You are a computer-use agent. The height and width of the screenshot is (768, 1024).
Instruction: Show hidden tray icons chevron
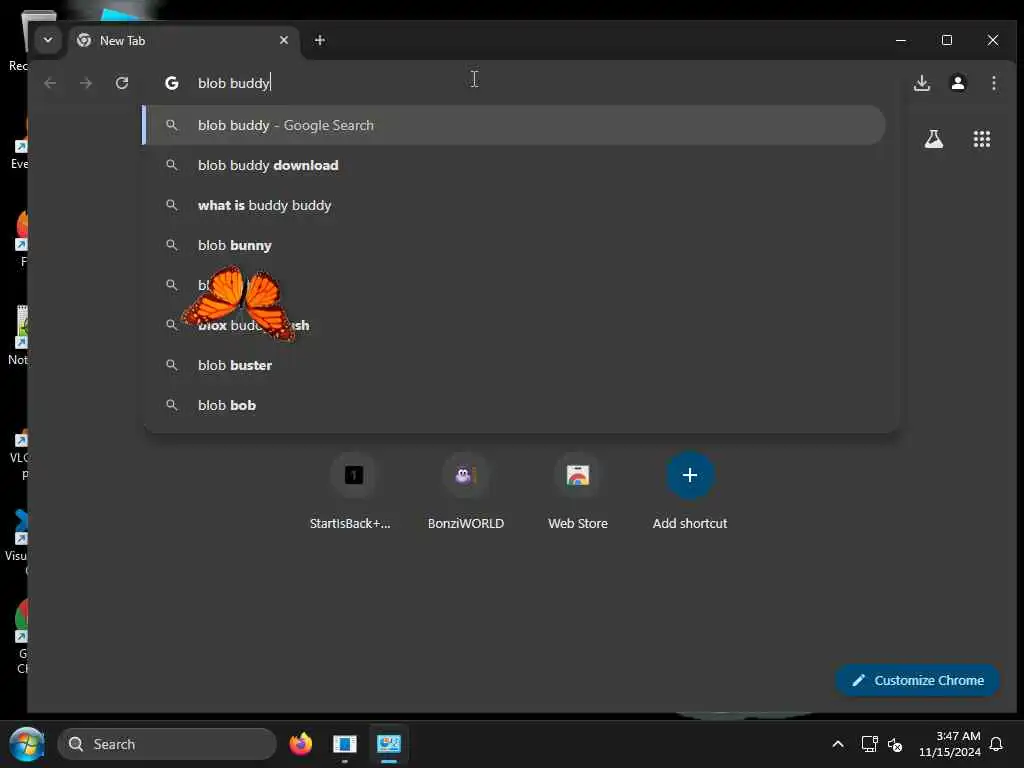tap(838, 744)
